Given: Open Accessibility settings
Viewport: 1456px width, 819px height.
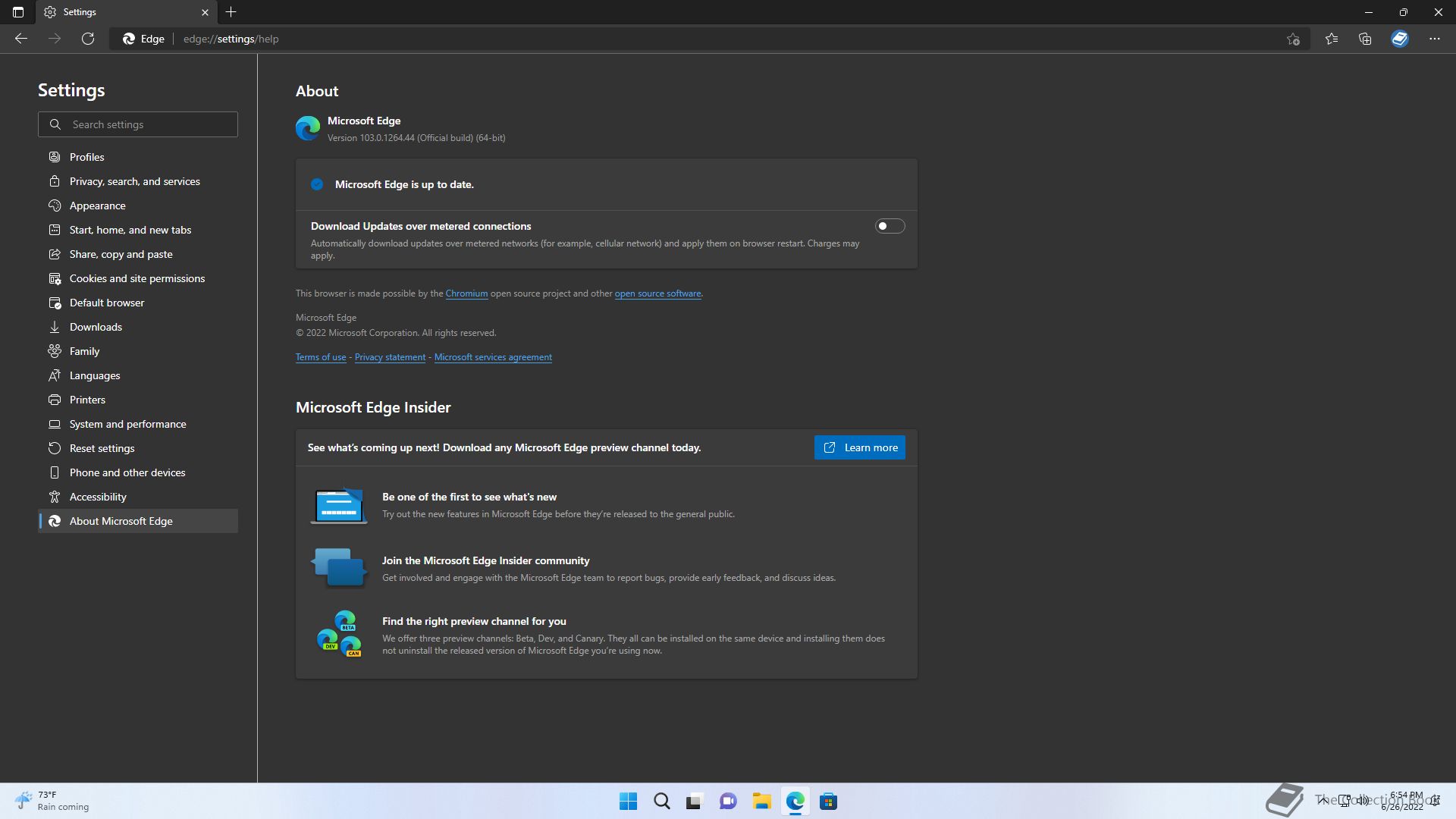Looking at the screenshot, I should pyautogui.click(x=138, y=497).
